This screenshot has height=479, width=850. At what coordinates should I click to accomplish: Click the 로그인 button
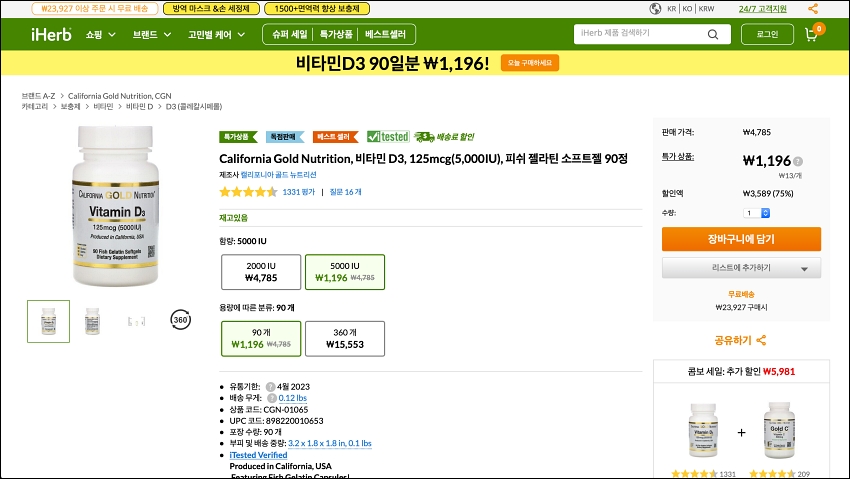pos(767,34)
